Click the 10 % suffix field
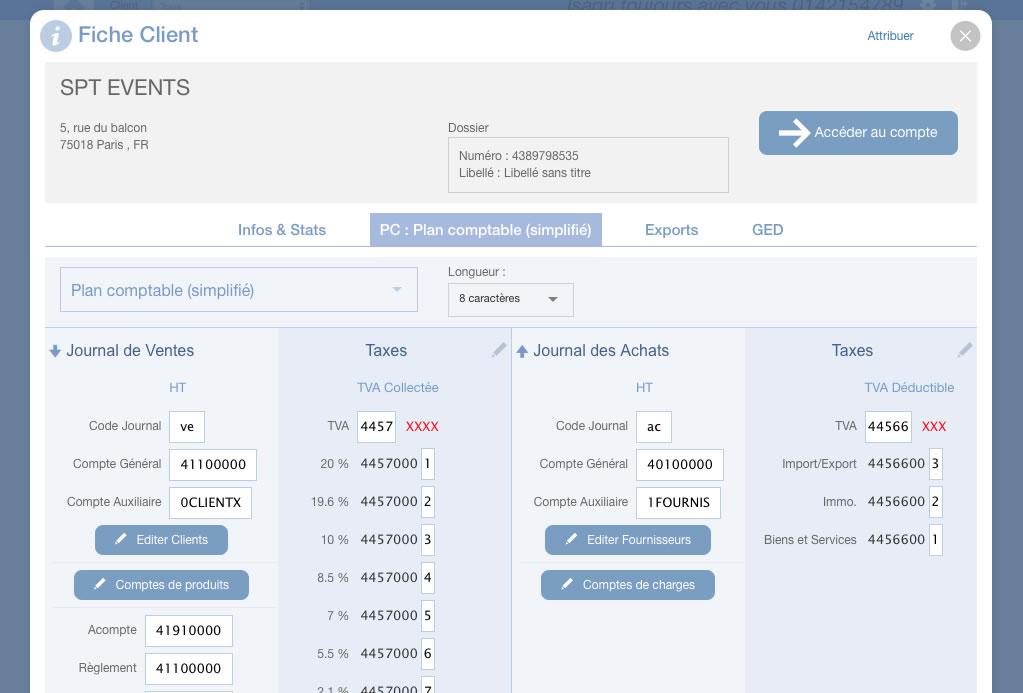 coord(427,540)
